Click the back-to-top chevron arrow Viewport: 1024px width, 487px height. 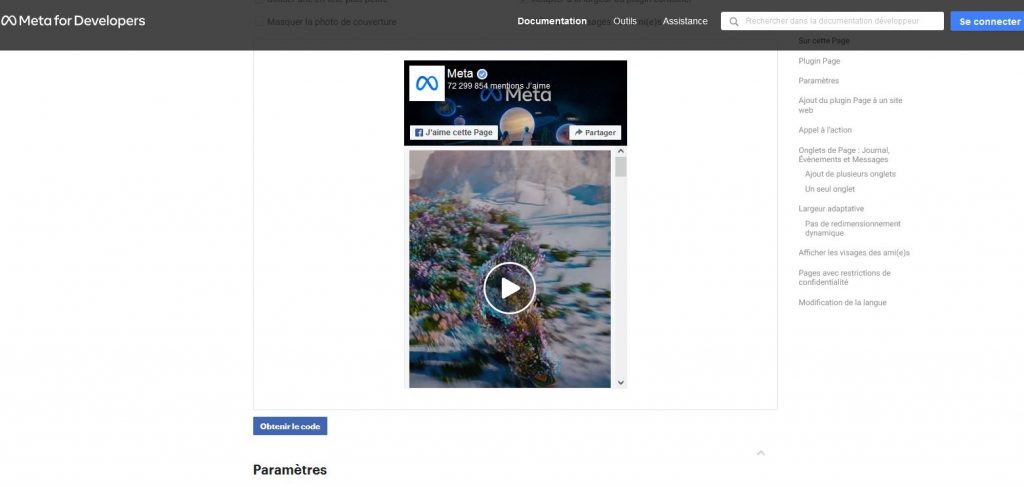click(x=760, y=453)
